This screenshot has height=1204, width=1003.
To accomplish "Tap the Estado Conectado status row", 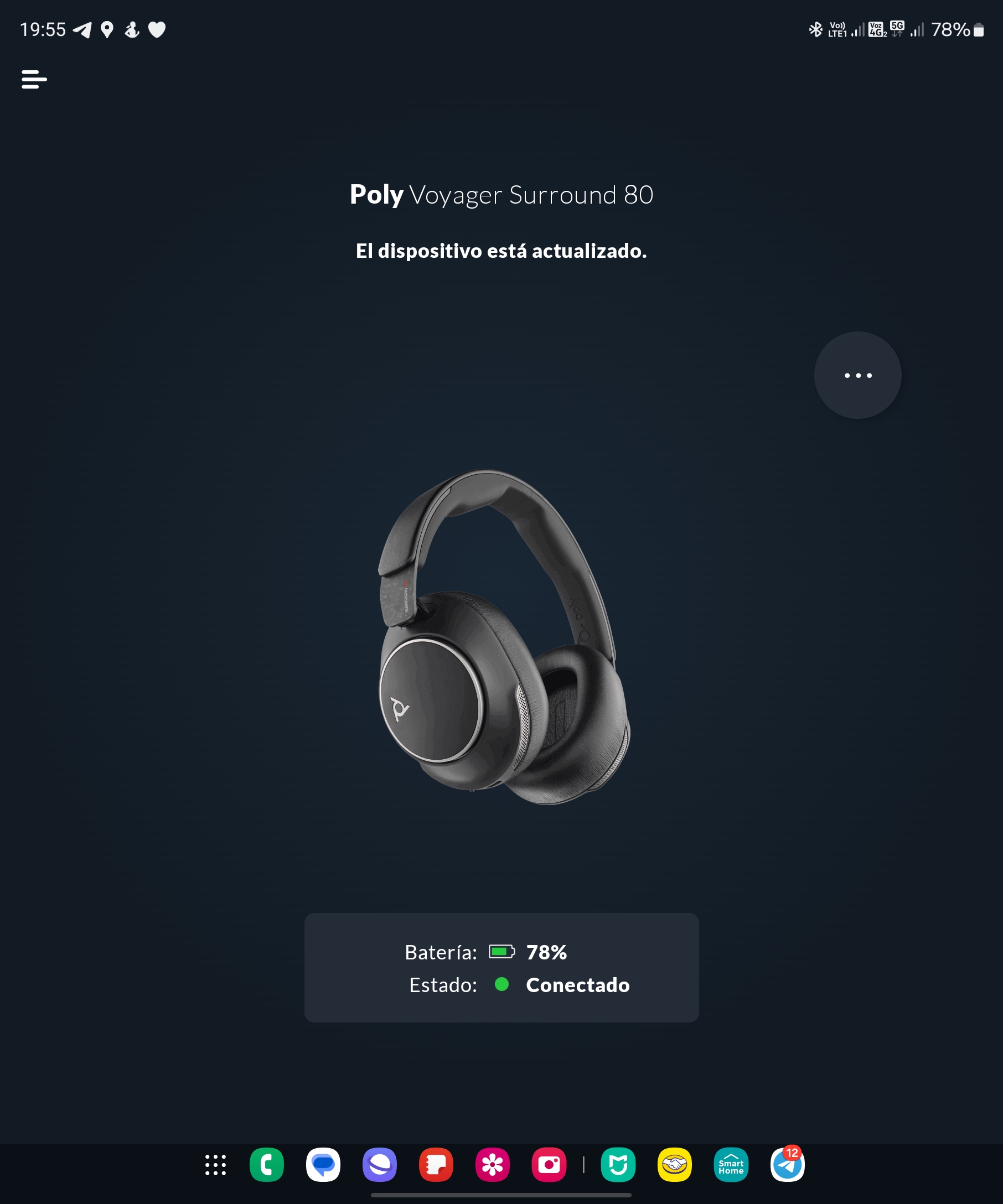I will point(519,984).
